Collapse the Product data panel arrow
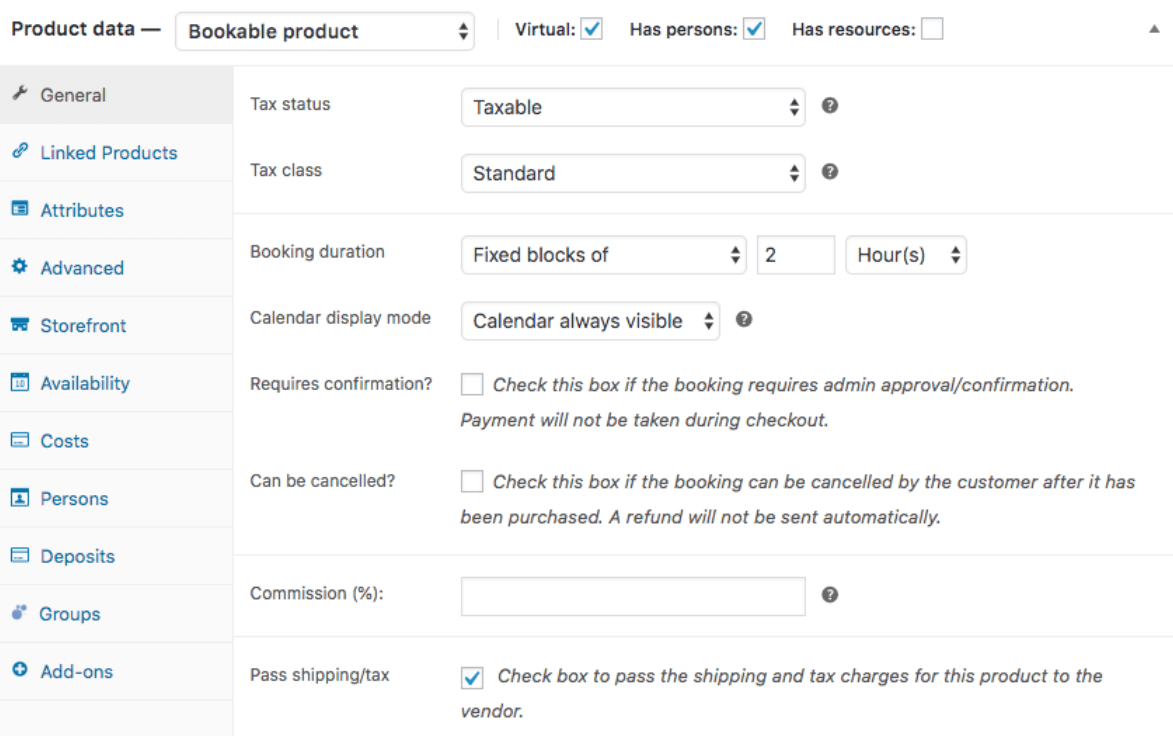The image size is (1173, 736). coord(1155,30)
